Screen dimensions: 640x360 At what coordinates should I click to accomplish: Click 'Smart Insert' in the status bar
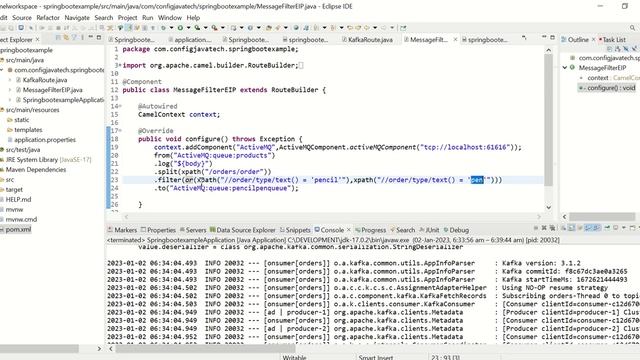[376, 357]
